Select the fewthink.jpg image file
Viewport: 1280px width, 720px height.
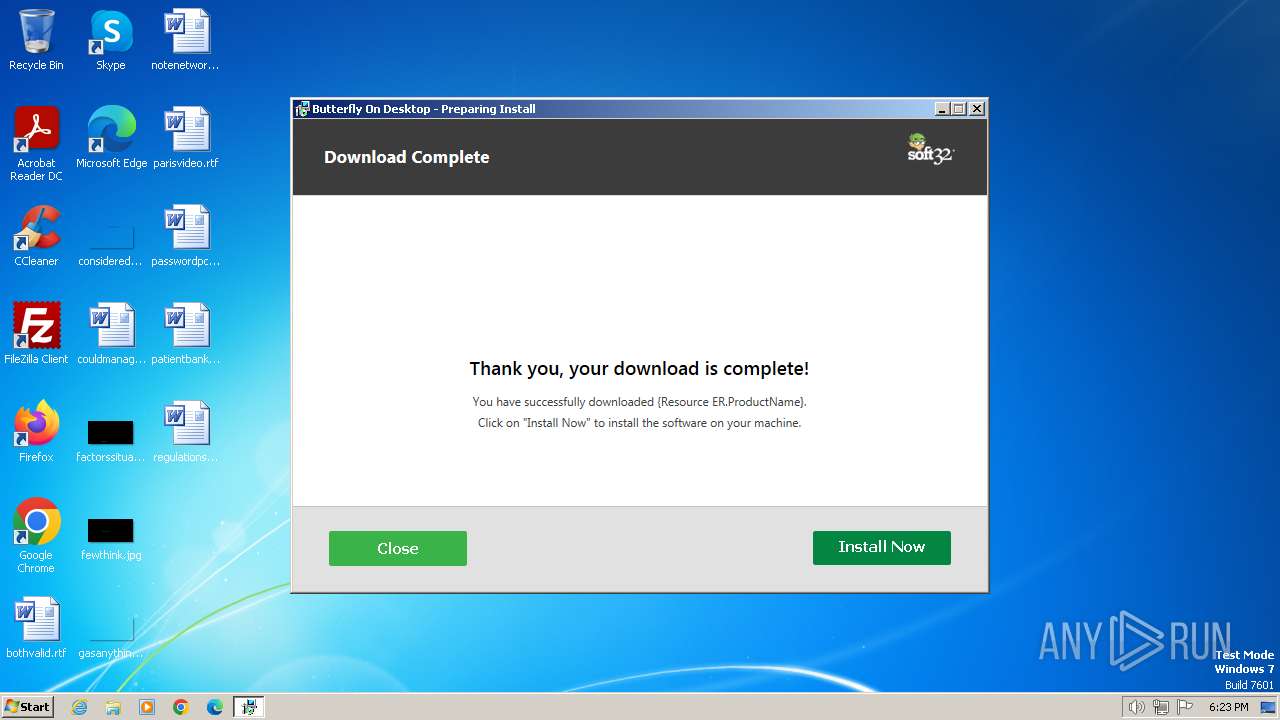tap(111, 539)
